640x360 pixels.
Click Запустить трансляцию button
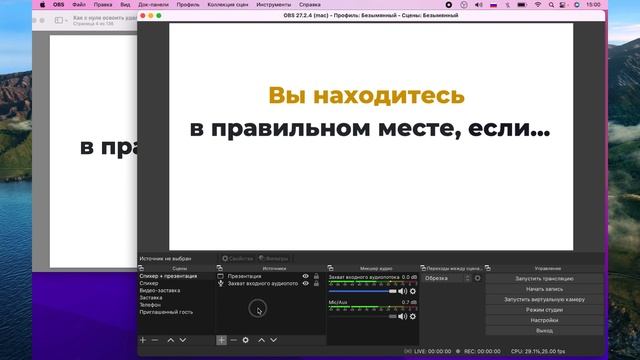[x=544, y=279]
